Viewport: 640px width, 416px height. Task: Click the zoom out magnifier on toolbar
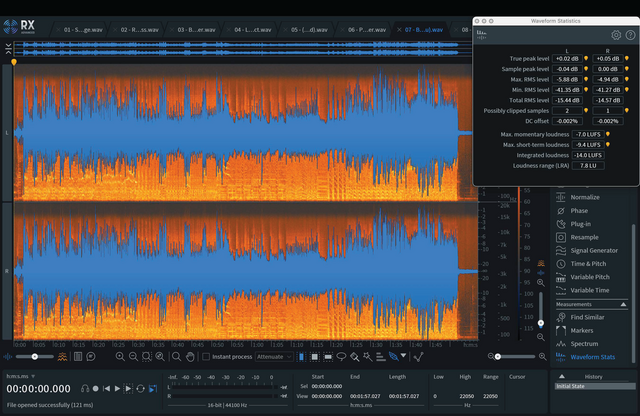coord(133,356)
